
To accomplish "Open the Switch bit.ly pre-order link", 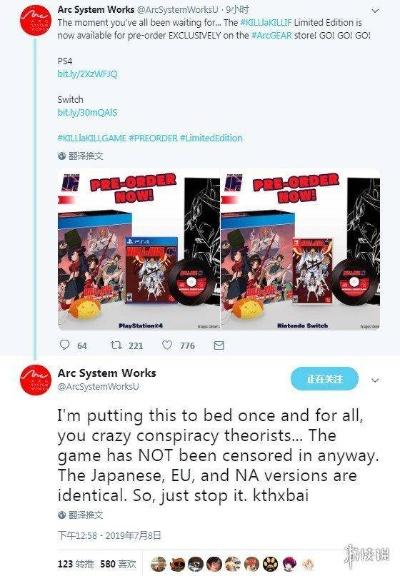I will (x=87, y=112).
